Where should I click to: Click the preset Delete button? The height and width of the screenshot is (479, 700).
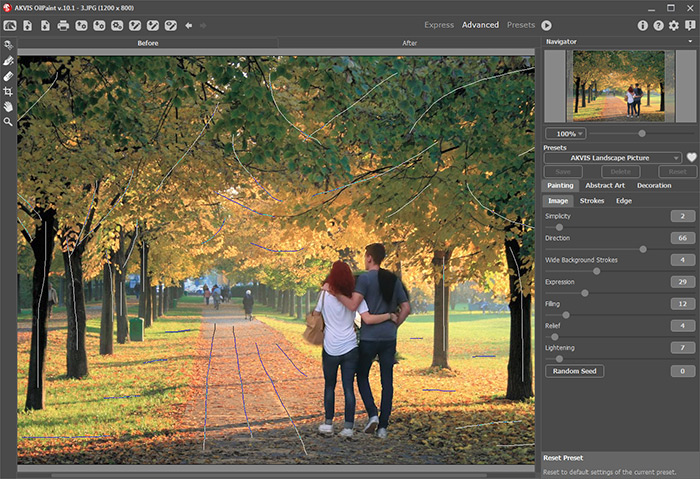tap(621, 171)
